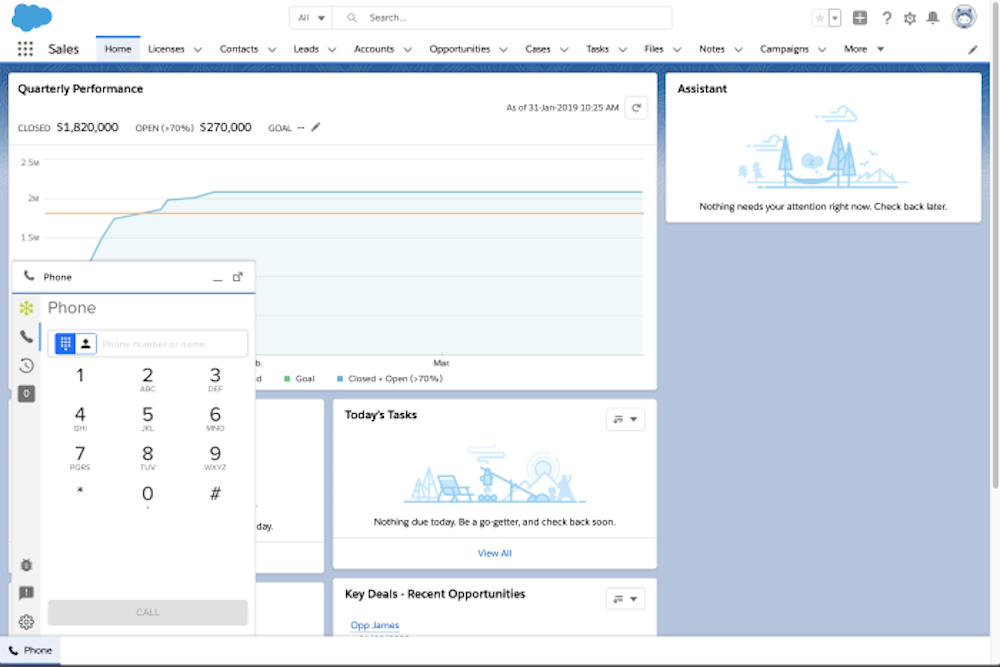The width and height of the screenshot is (1000, 667).
Task: Open the Campaigns tab
Action: tap(784, 49)
